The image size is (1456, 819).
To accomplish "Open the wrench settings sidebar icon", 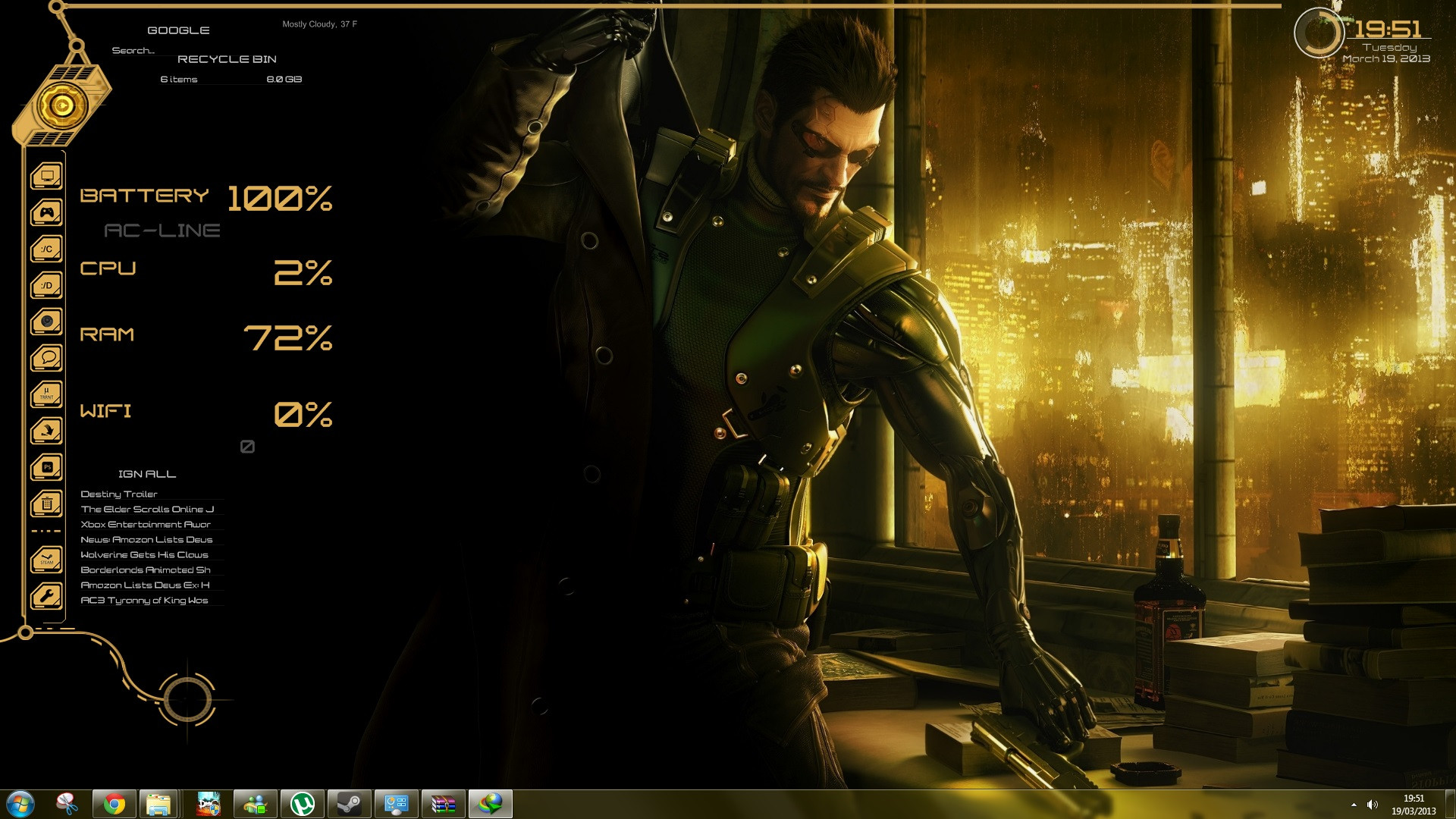I will [x=47, y=596].
